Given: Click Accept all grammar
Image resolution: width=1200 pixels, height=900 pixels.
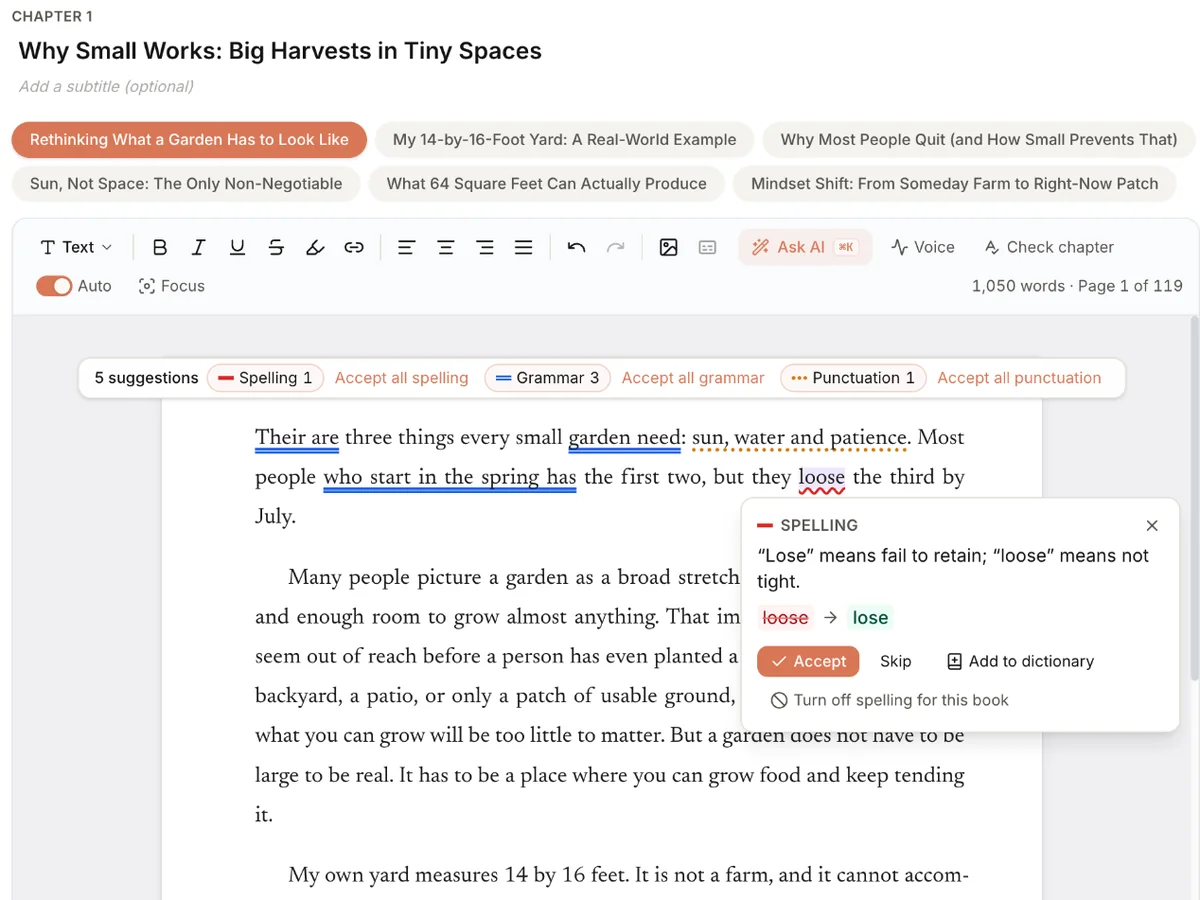Looking at the screenshot, I should pos(693,378).
